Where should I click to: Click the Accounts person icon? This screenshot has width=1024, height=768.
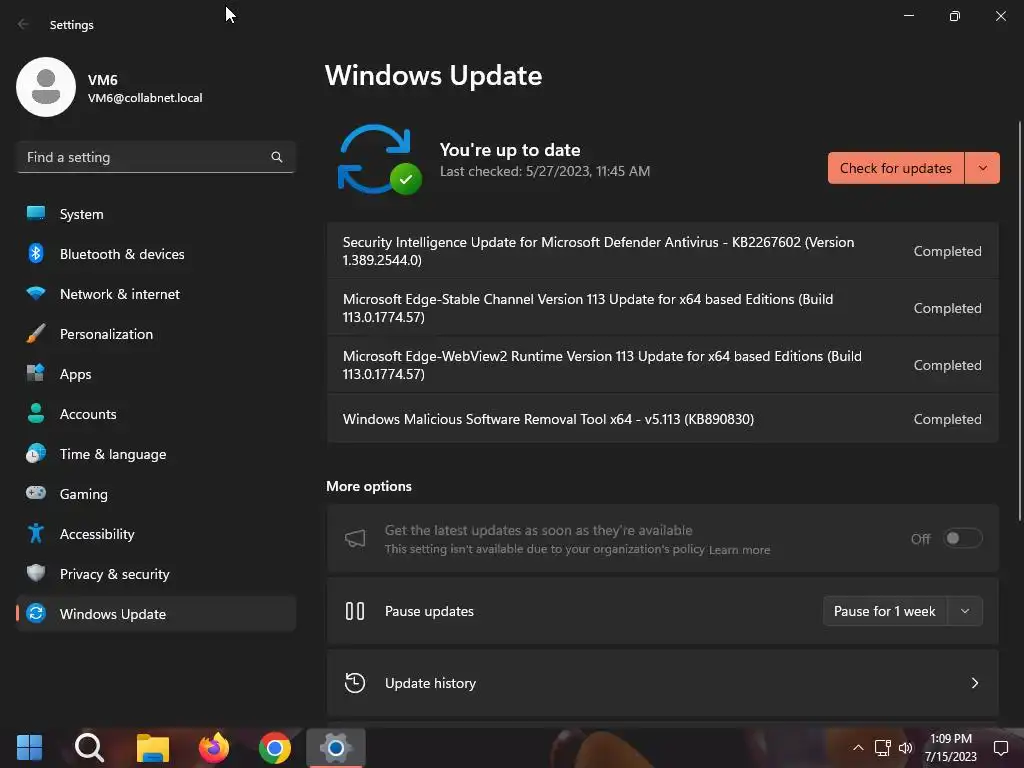pyautogui.click(x=36, y=413)
